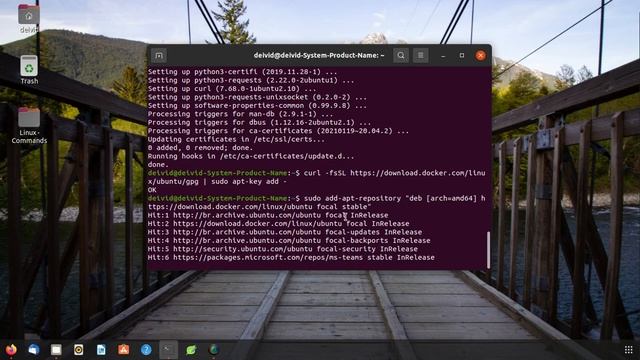Select the Terminal icon in the dock

[169, 349]
